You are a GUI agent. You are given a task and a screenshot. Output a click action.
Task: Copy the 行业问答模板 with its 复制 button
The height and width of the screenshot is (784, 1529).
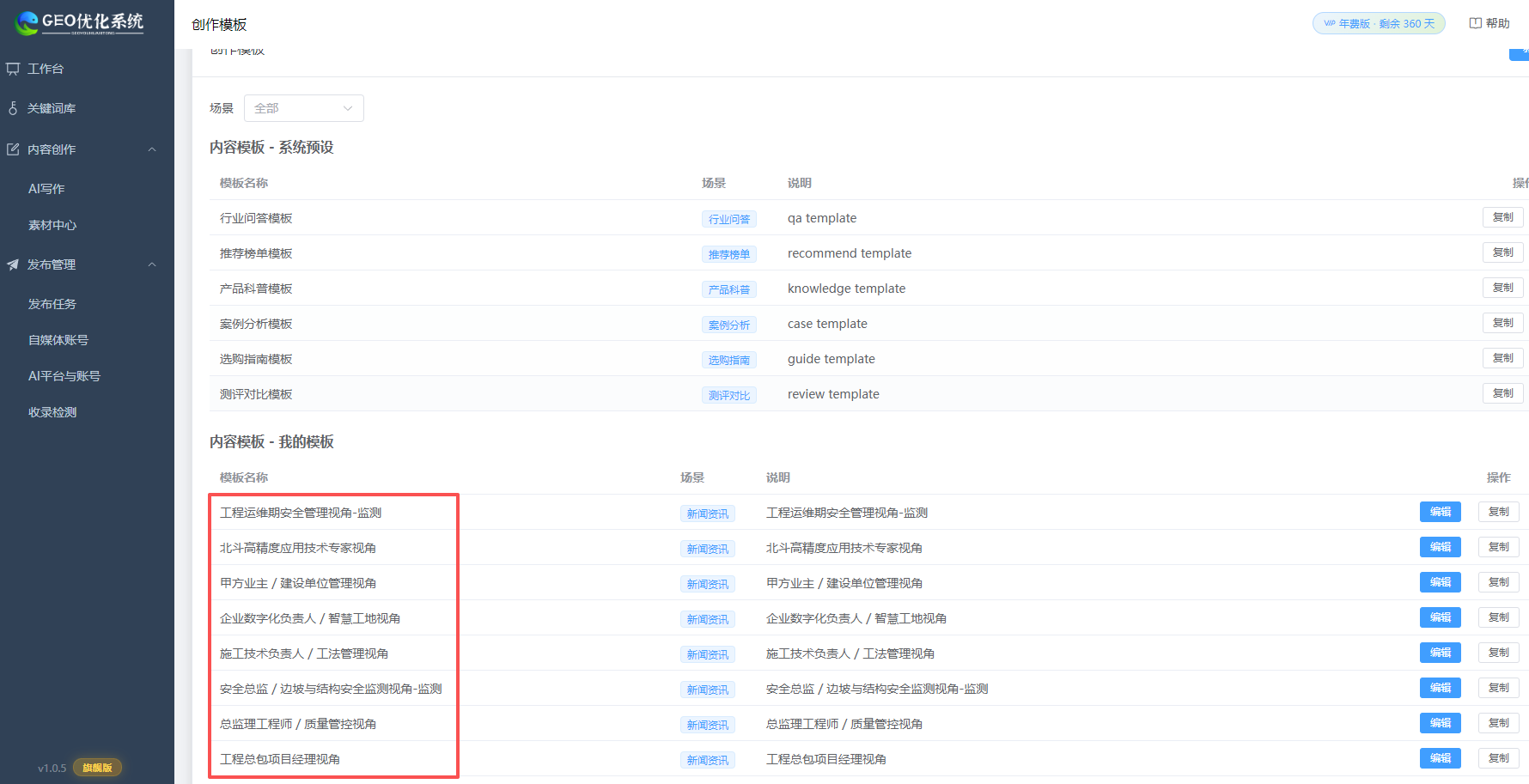[1502, 217]
